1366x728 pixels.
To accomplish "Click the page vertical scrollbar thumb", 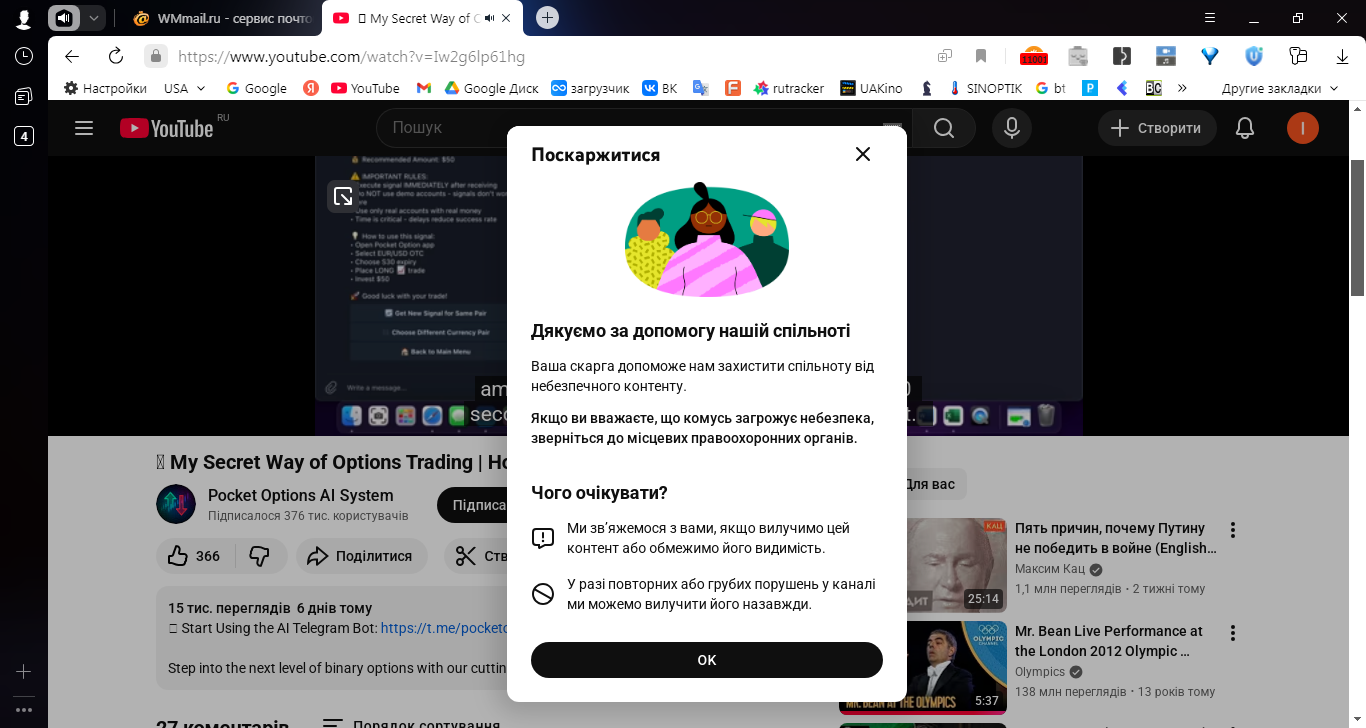I will 1358,228.
